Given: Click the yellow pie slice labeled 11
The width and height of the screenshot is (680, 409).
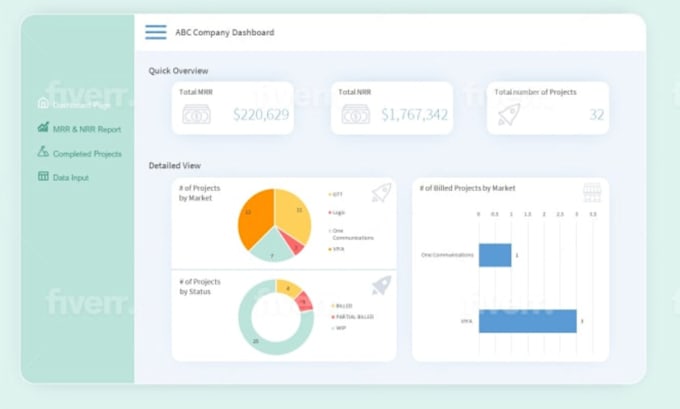Looking at the screenshot, I should click(x=294, y=213).
